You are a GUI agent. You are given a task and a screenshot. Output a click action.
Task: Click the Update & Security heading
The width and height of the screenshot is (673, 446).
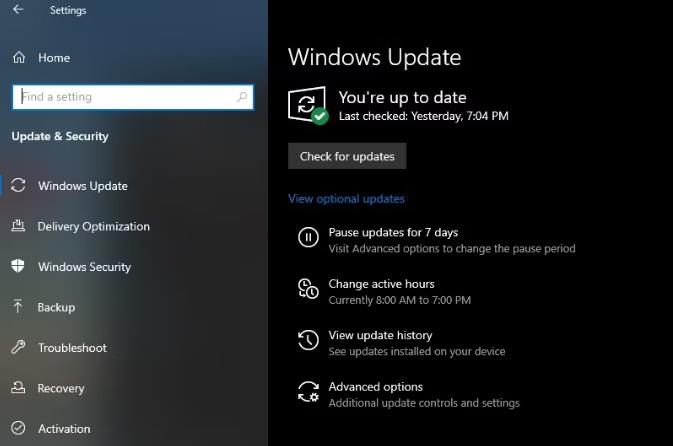click(x=60, y=136)
